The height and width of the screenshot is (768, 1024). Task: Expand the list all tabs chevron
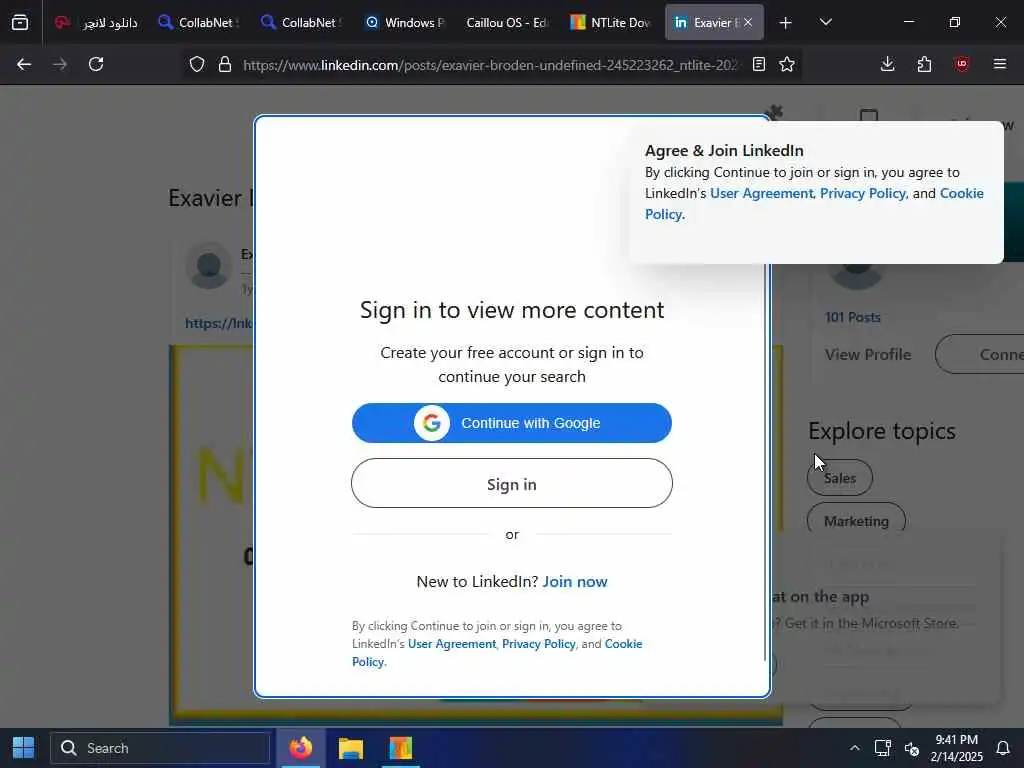(825, 22)
